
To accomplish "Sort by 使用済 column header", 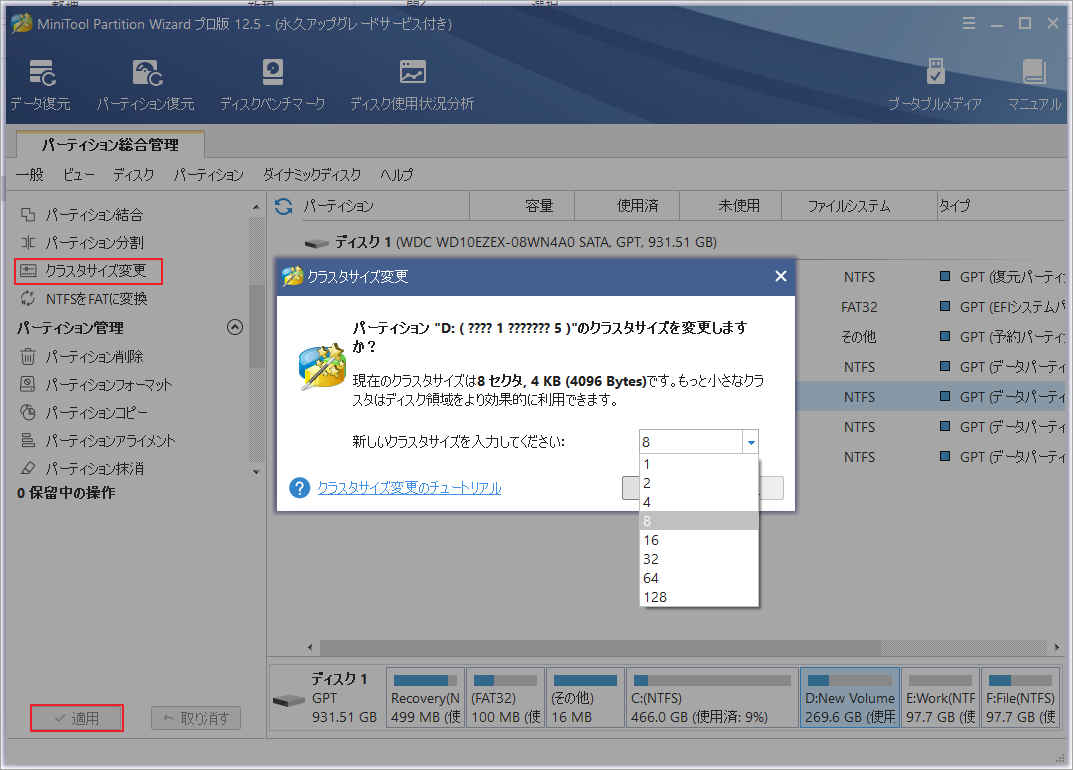I will point(627,205).
